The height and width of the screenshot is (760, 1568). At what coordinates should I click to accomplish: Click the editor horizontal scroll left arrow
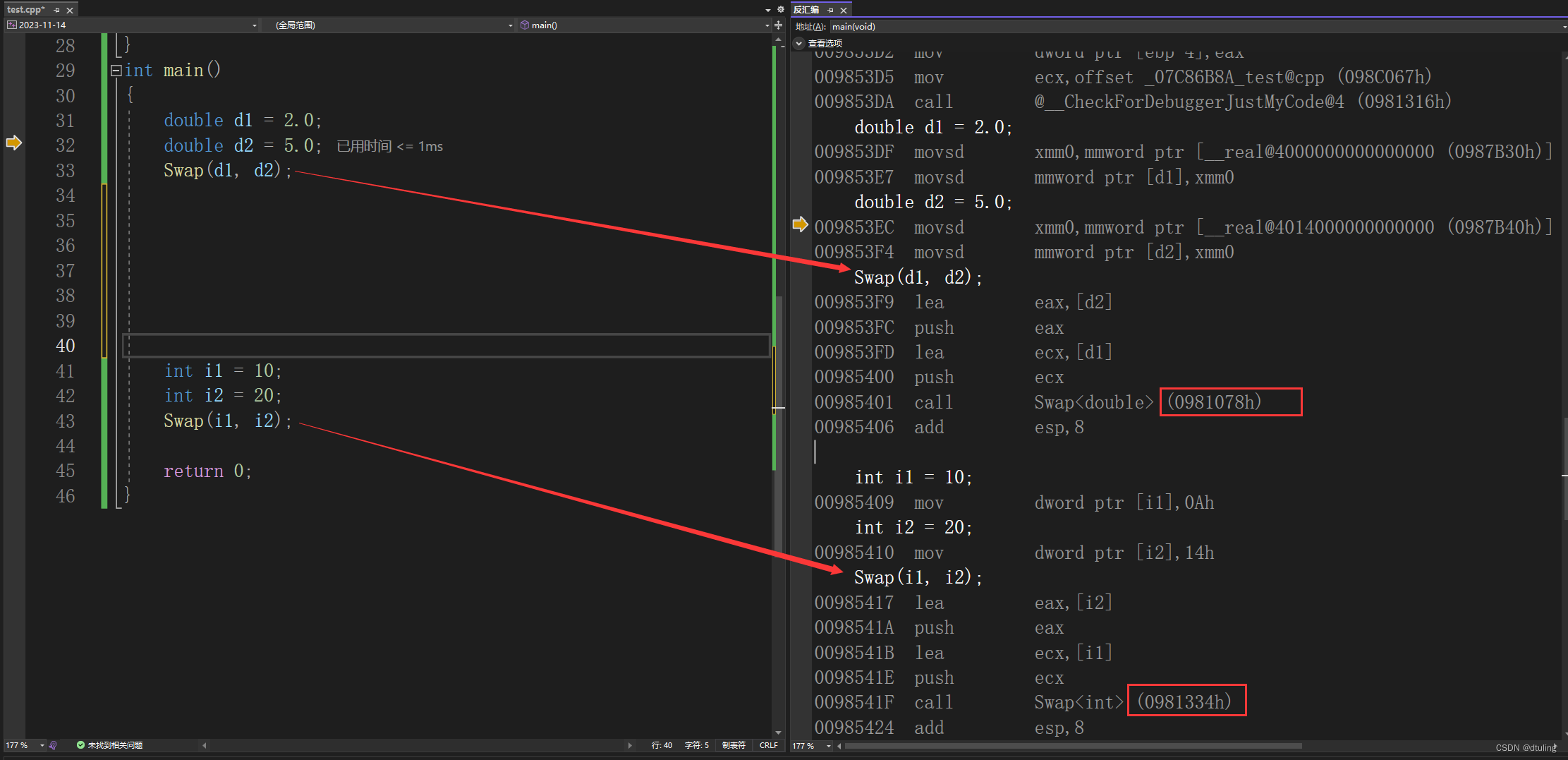[x=205, y=745]
